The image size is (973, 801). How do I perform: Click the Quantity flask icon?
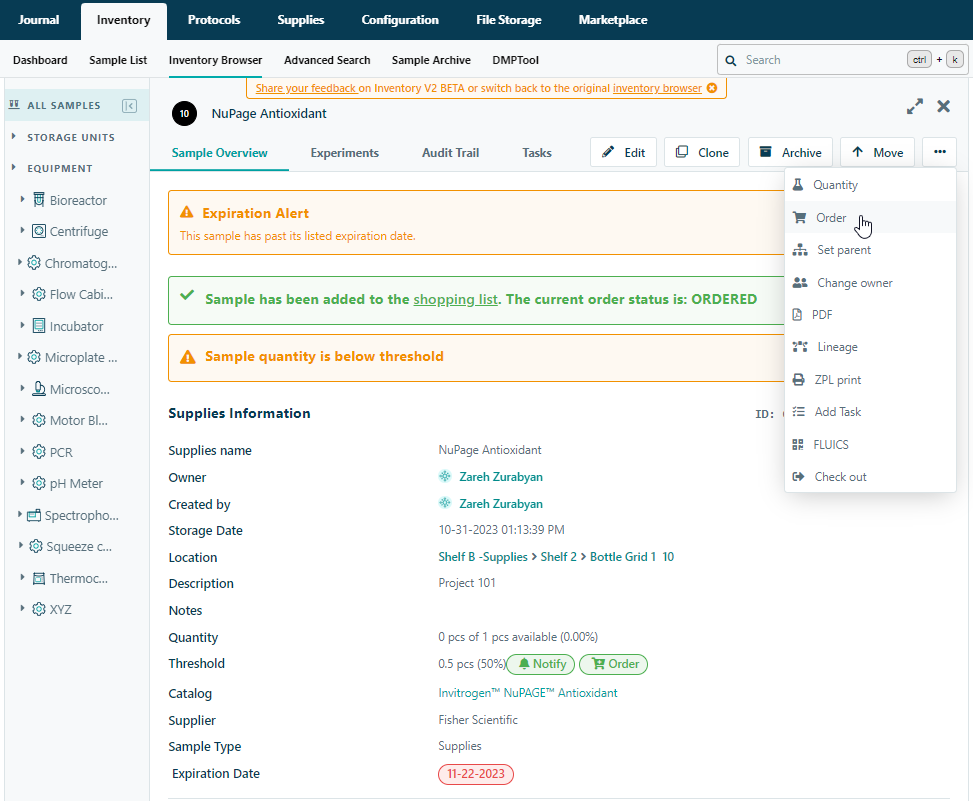tap(798, 185)
